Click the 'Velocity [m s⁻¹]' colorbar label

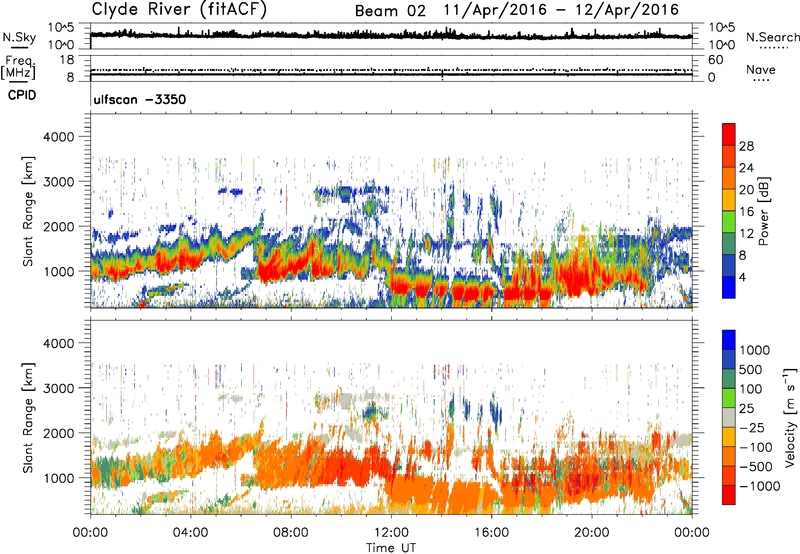click(790, 417)
